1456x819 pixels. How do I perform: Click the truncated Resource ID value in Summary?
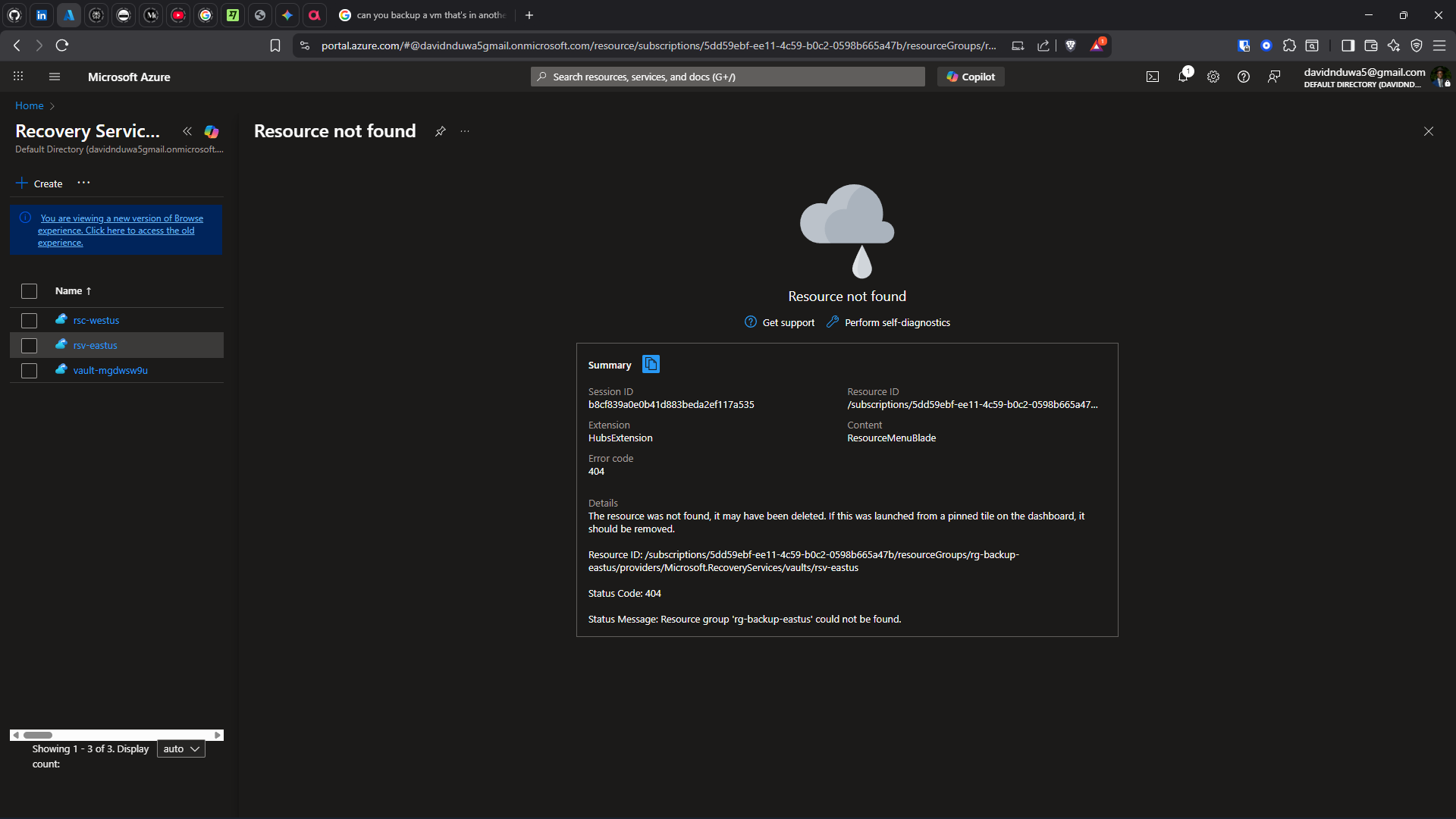click(x=972, y=405)
